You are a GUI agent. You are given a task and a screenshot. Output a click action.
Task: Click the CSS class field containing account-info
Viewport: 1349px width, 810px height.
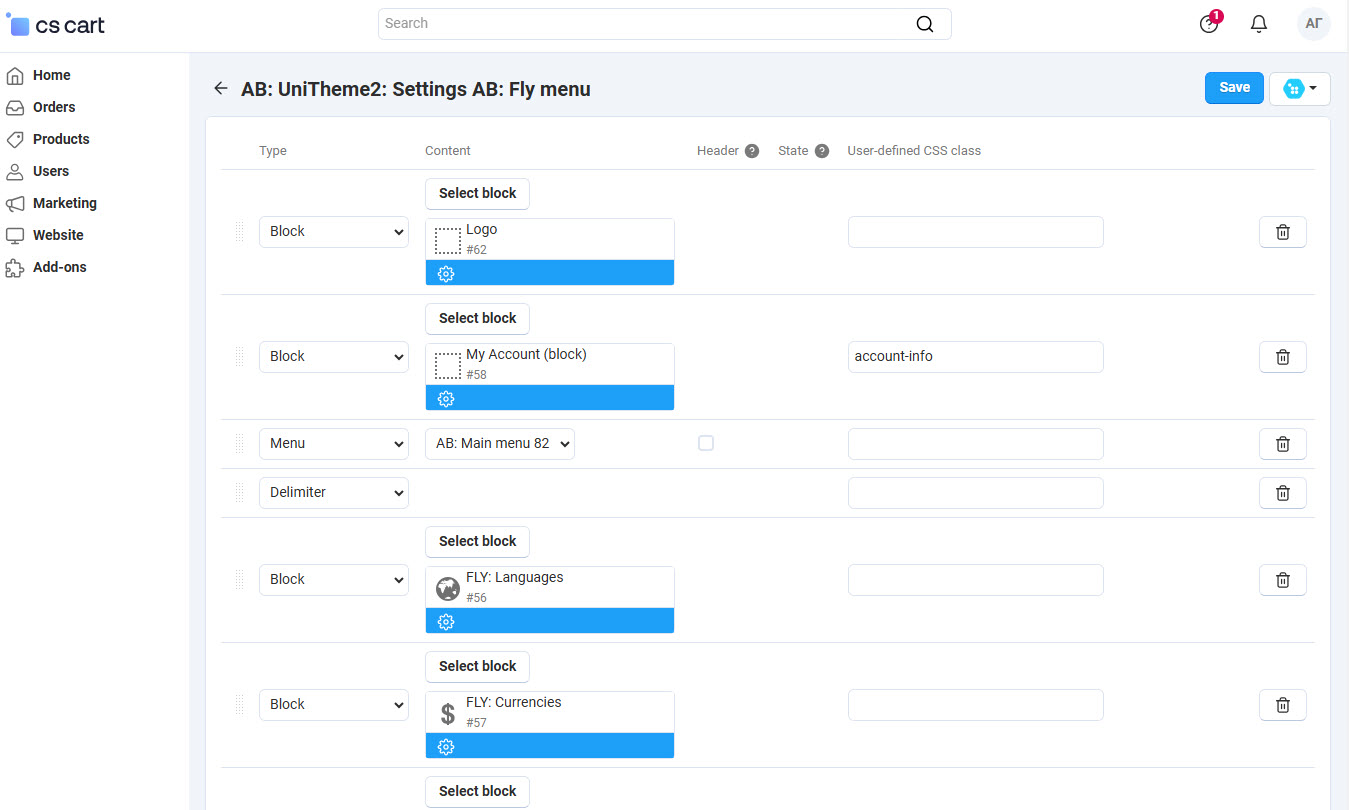click(x=976, y=357)
